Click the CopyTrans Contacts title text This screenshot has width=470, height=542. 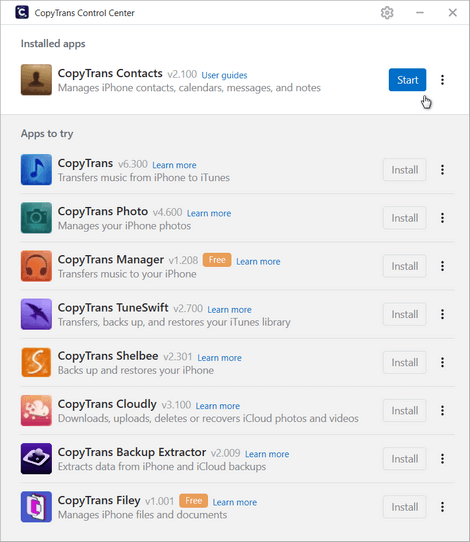pyautogui.click(x=110, y=74)
